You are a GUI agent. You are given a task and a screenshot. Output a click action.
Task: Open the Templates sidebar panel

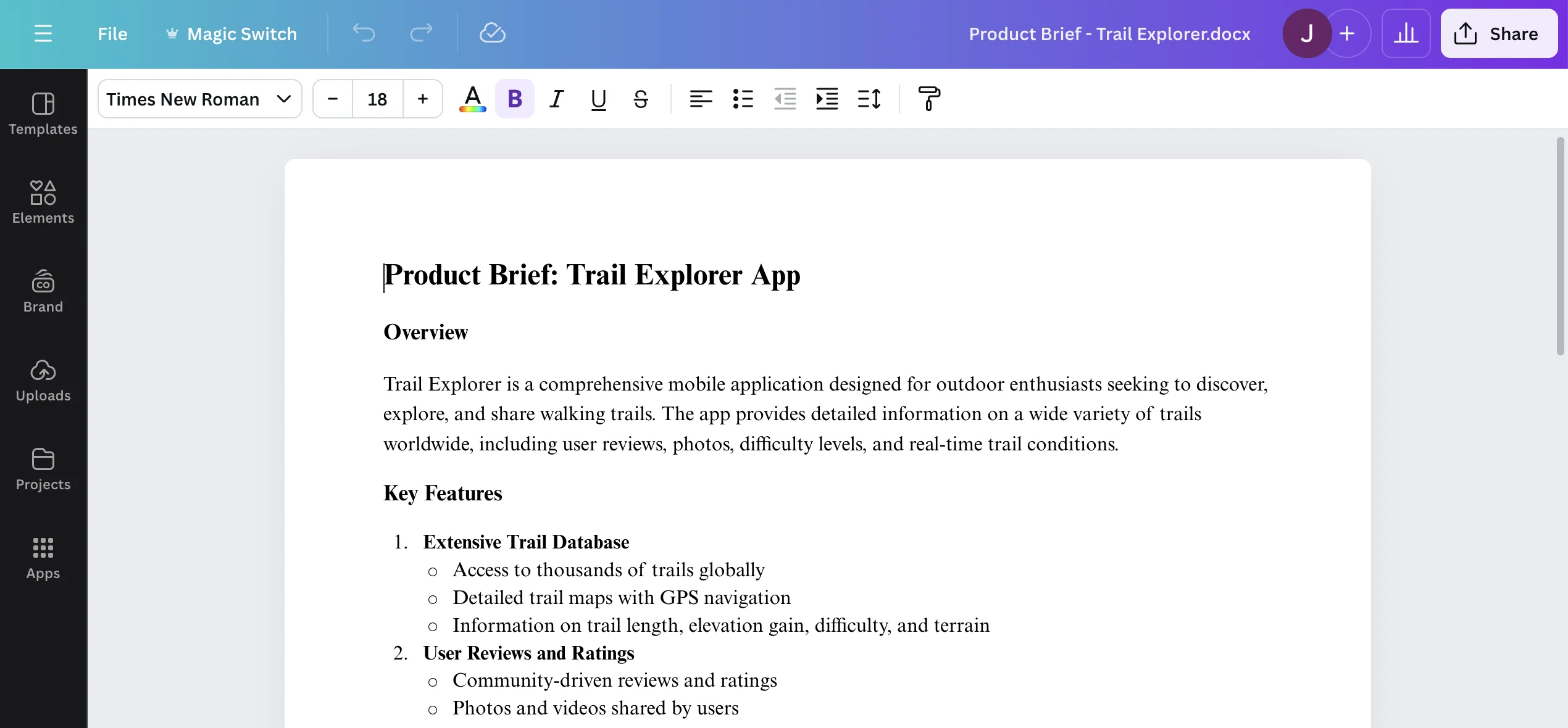coord(43,113)
